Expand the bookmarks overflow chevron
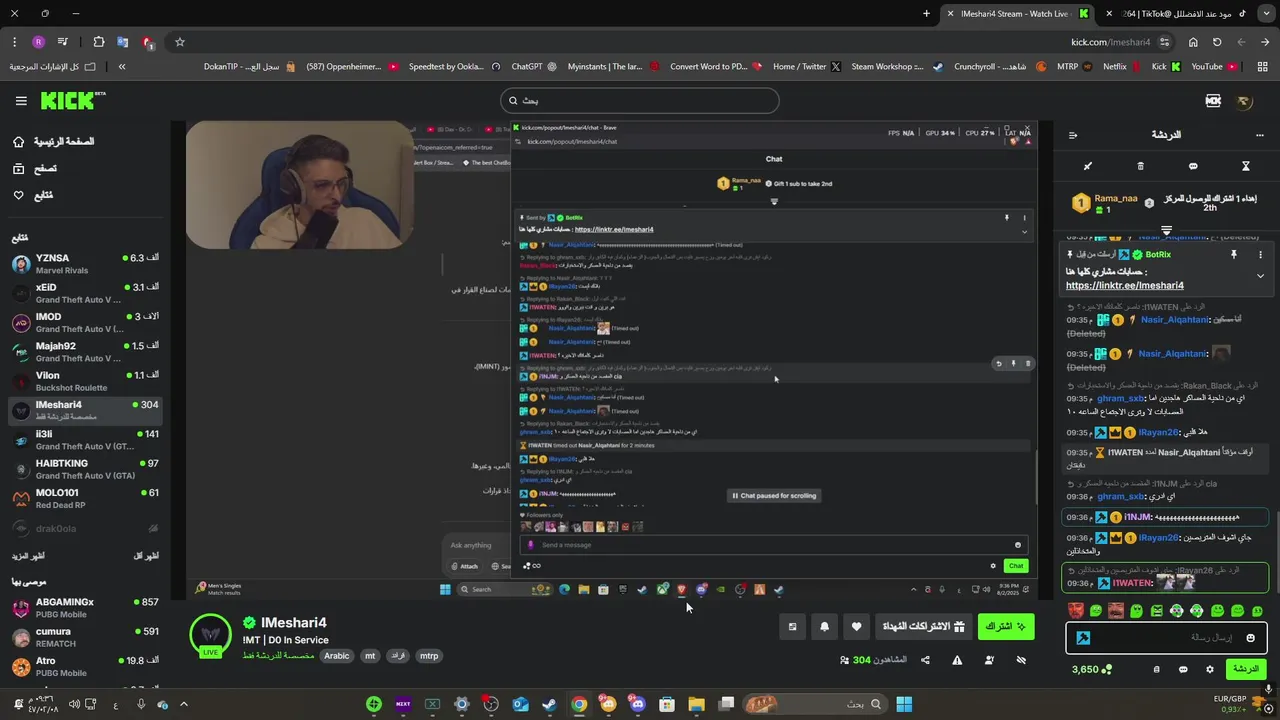This screenshot has width=1280, height=720. click(122, 67)
